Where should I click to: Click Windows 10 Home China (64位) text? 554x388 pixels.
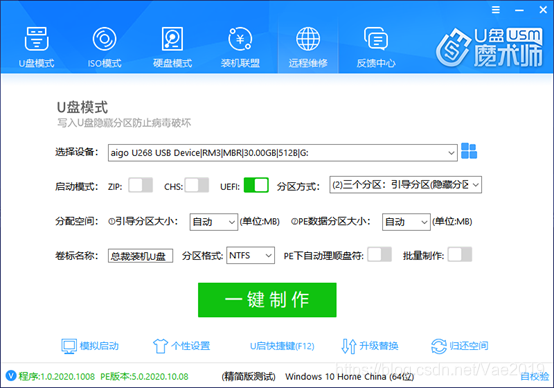pyautogui.click(x=349, y=377)
